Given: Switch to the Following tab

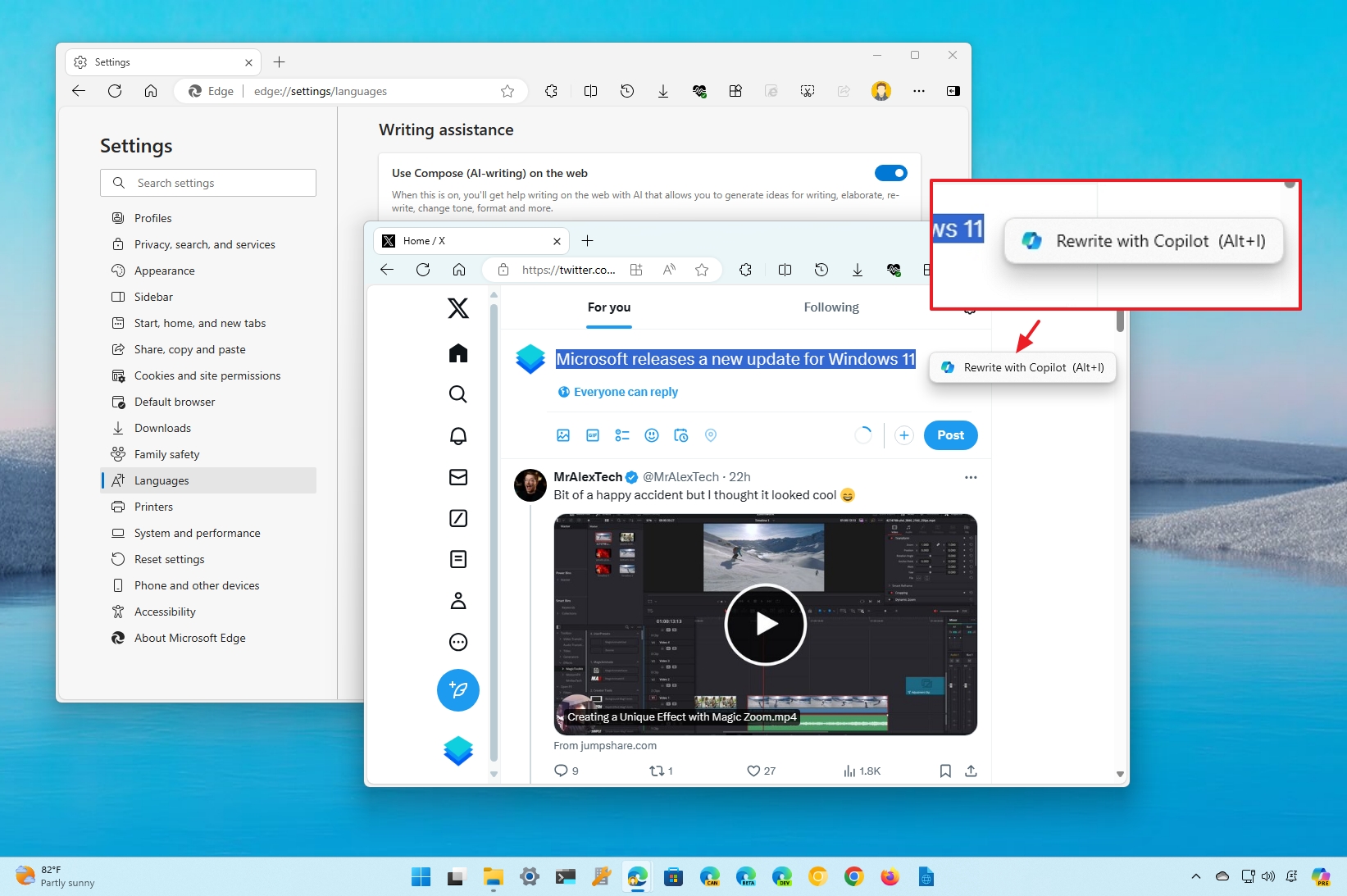Looking at the screenshot, I should [x=830, y=307].
